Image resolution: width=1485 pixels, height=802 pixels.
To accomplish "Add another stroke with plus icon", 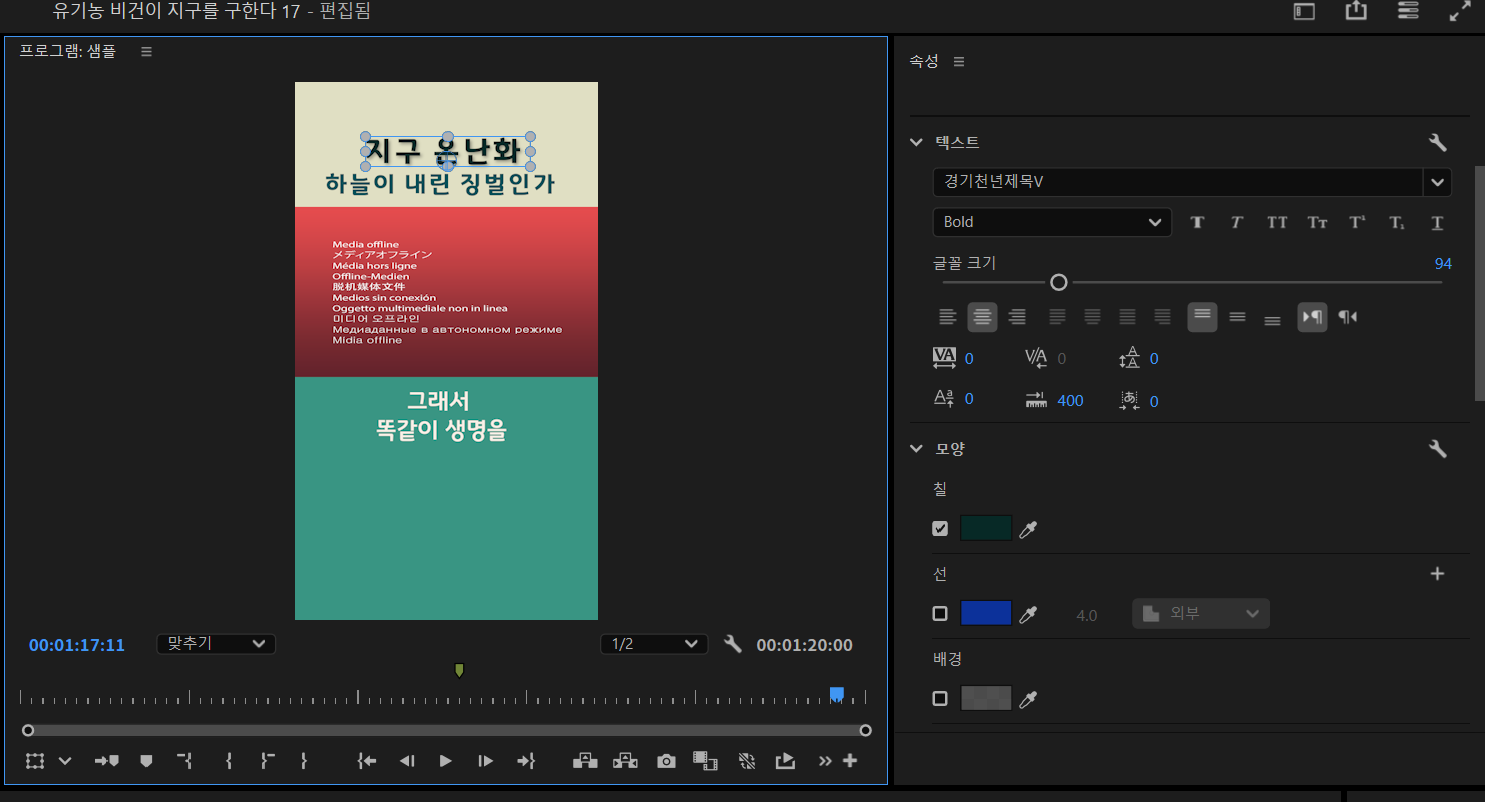I will point(1437,574).
